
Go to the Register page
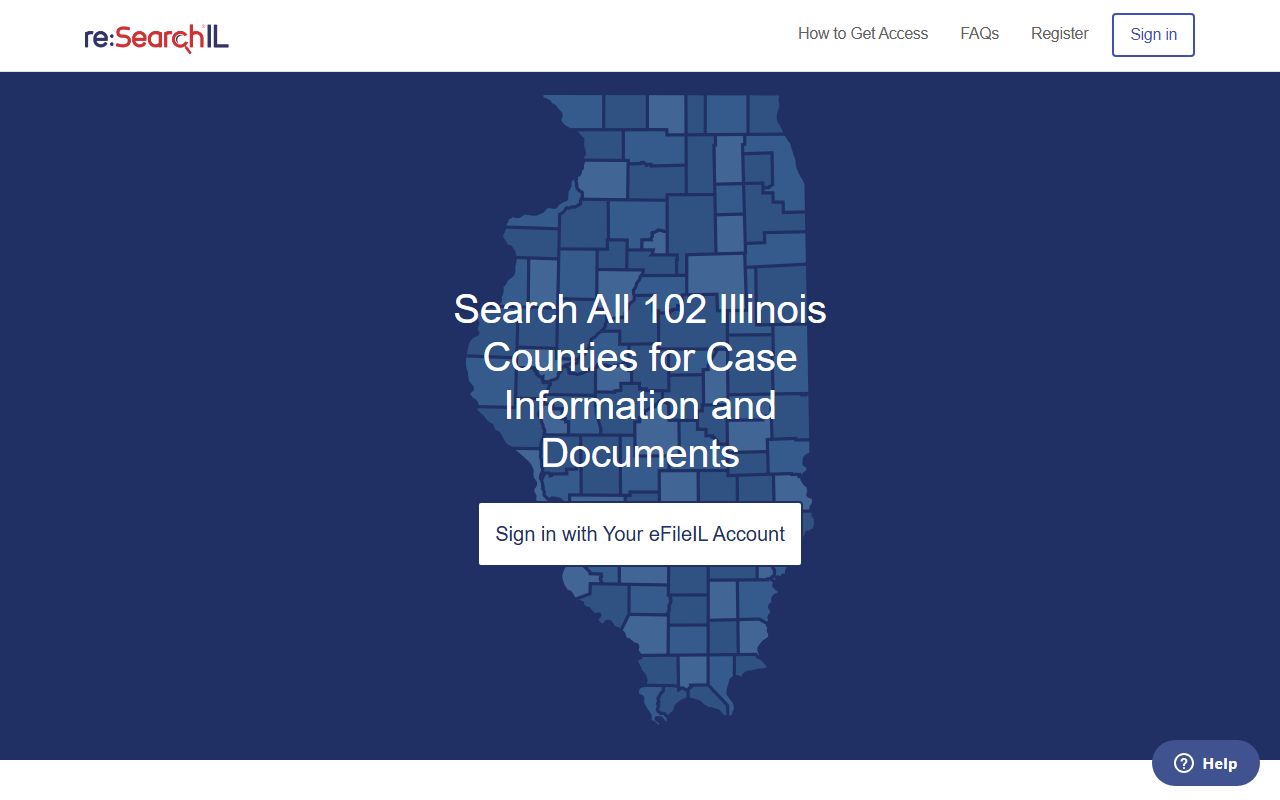[1060, 34]
